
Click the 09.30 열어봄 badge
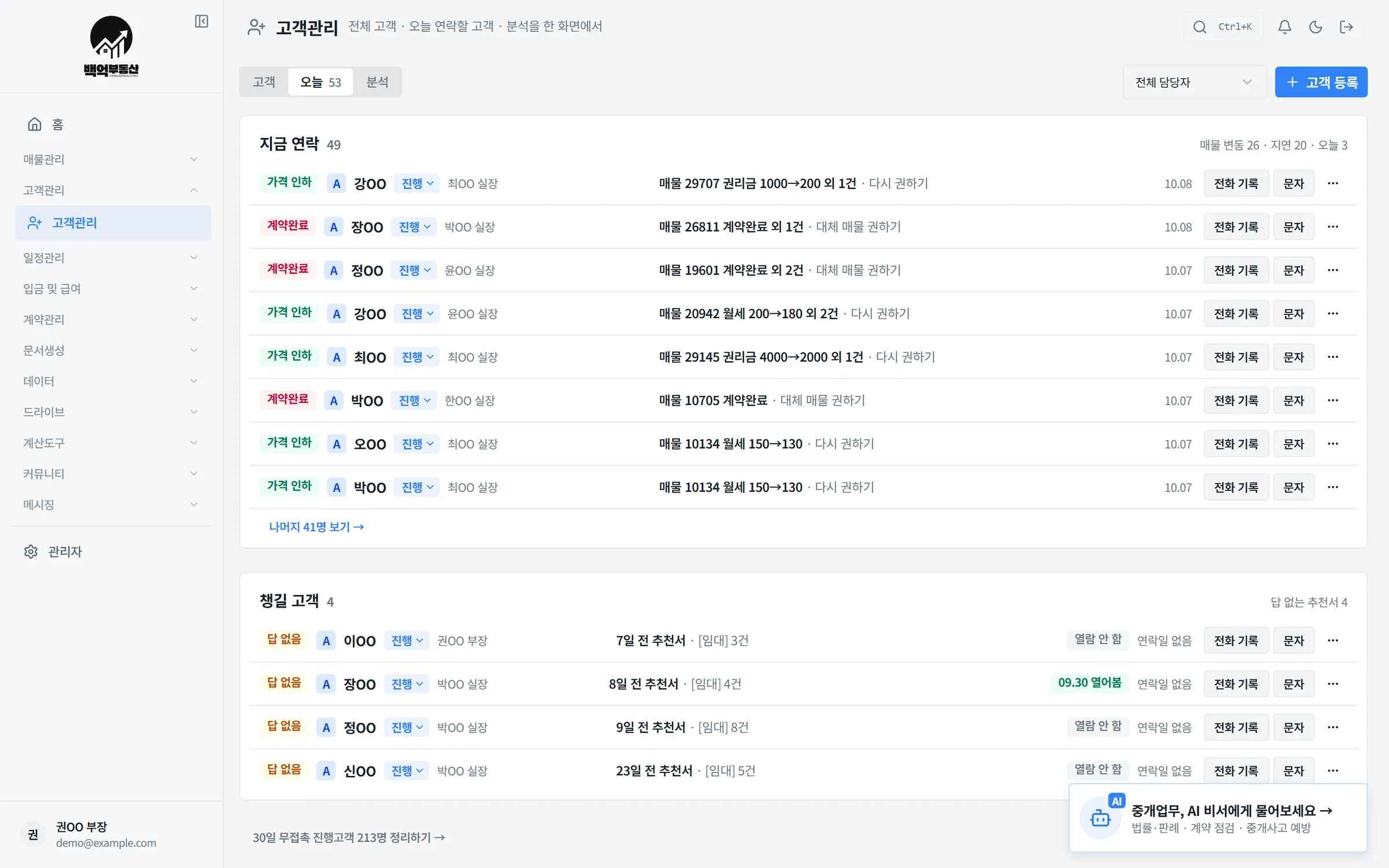click(1090, 683)
